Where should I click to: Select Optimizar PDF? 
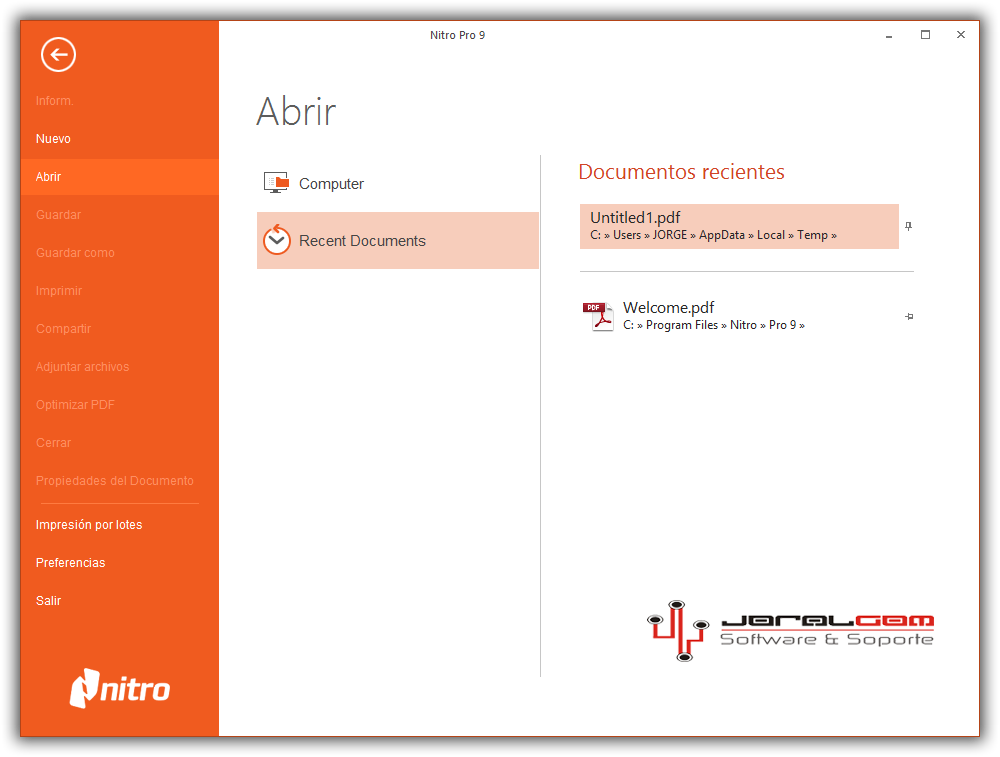click(75, 404)
